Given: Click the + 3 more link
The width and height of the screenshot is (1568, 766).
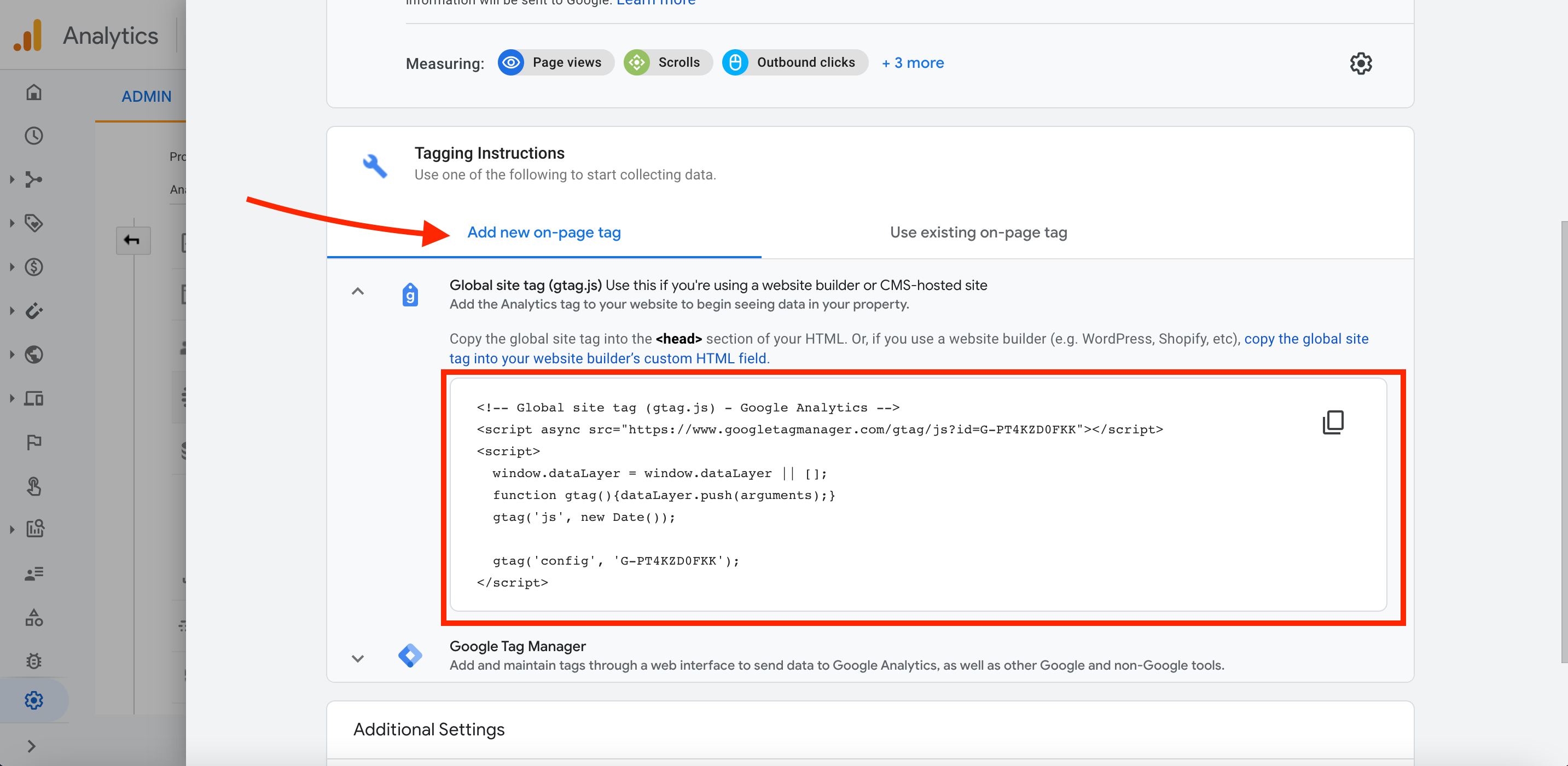Looking at the screenshot, I should point(913,63).
